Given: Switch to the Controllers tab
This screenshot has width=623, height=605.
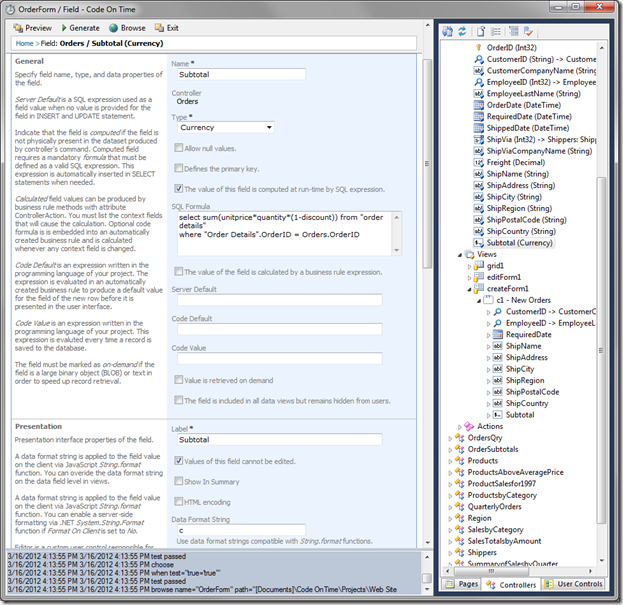Looking at the screenshot, I should point(511,585).
